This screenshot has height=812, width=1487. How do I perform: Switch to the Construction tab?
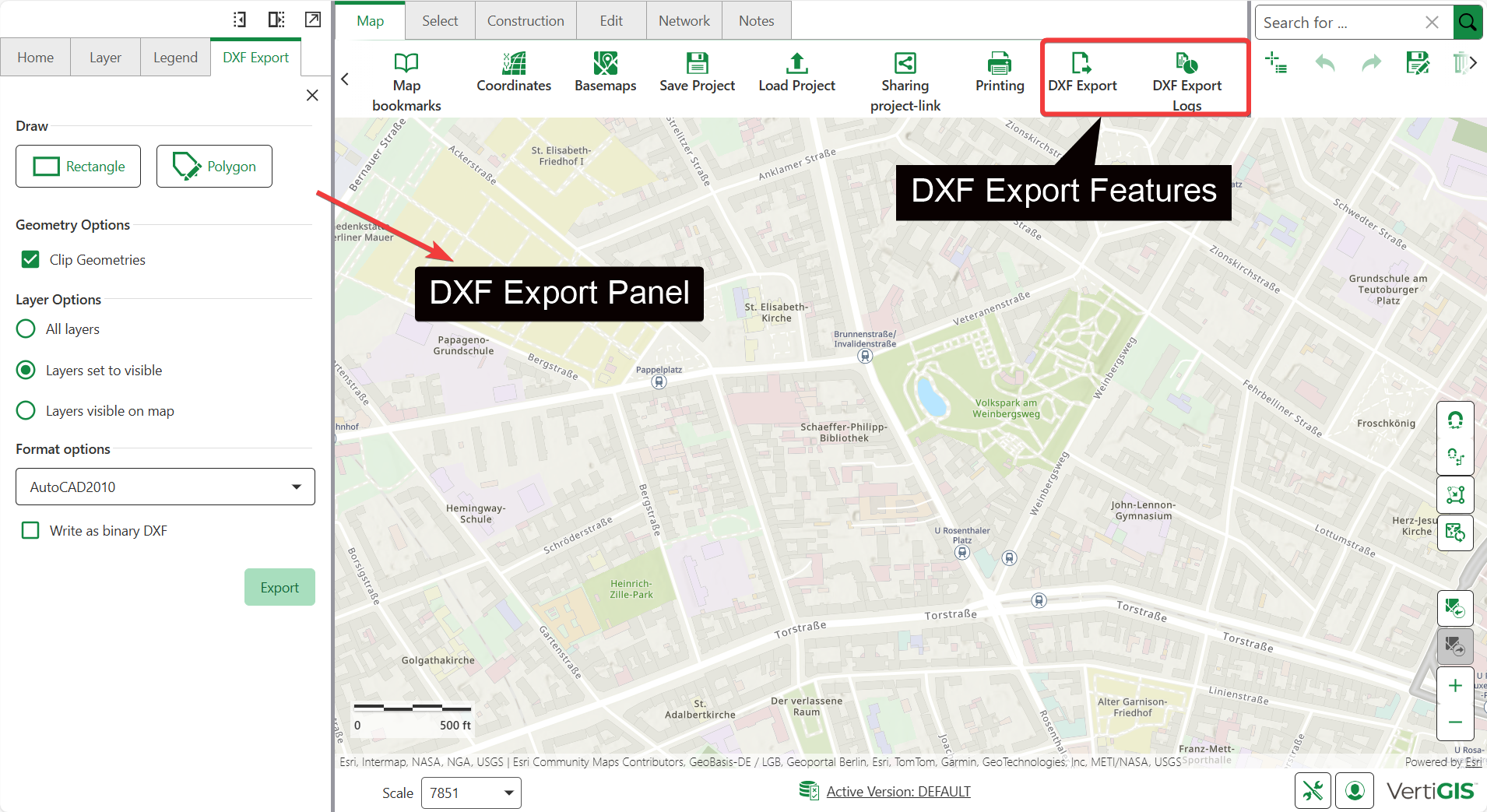tap(526, 21)
